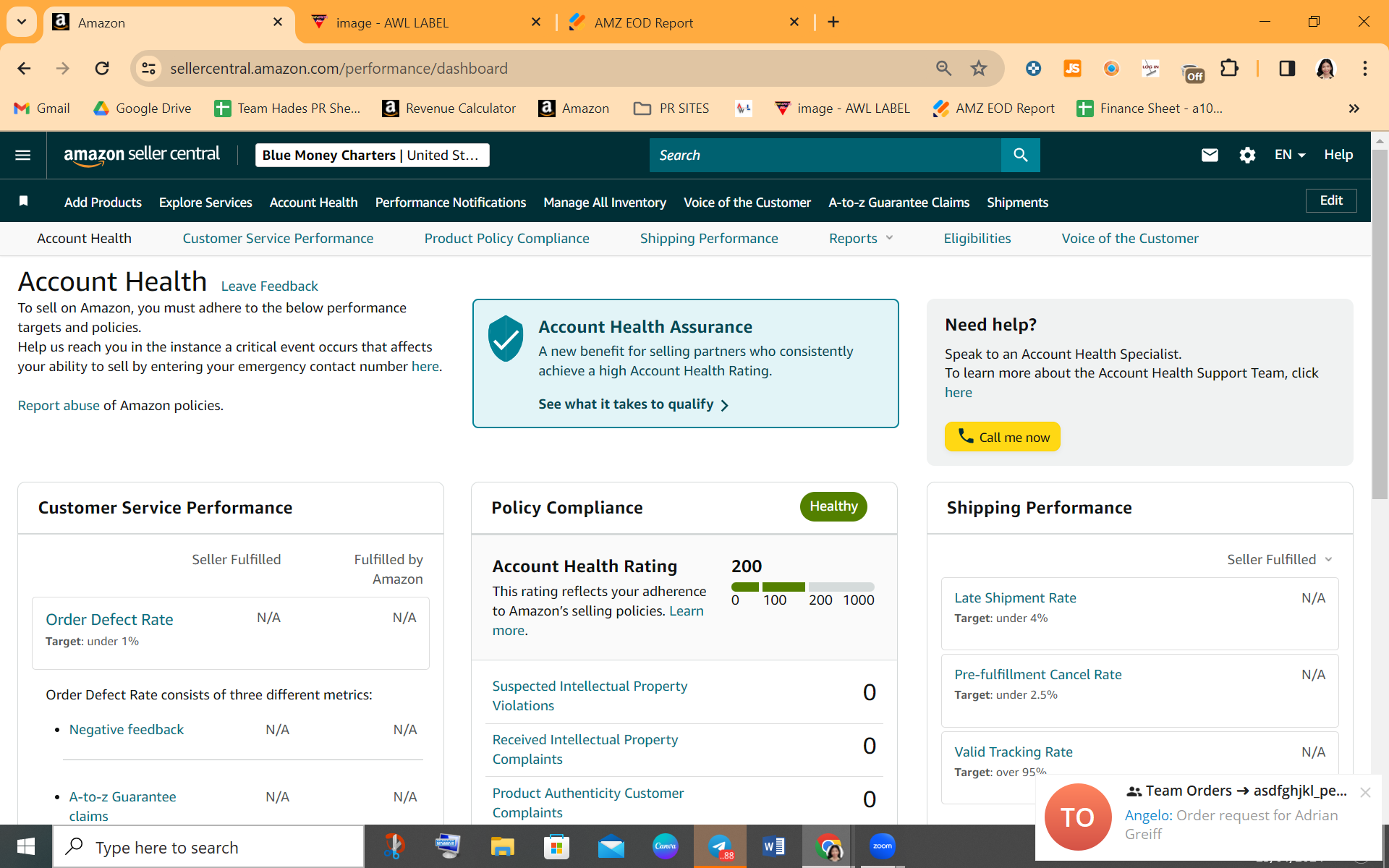Open the Product Policy Compliance tab
This screenshot has width=1389, height=868.
point(506,239)
